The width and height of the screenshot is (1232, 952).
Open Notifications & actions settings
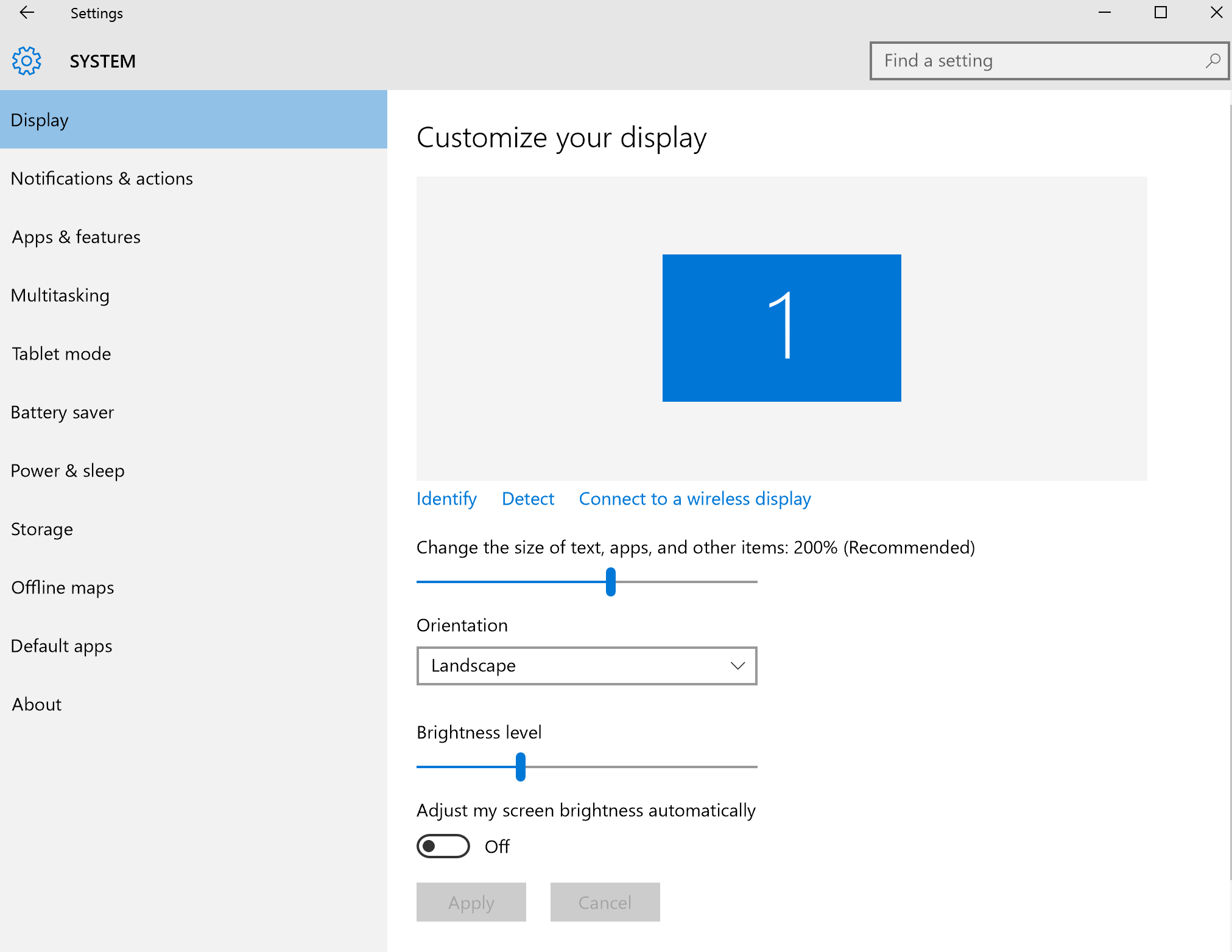pyautogui.click(x=194, y=178)
